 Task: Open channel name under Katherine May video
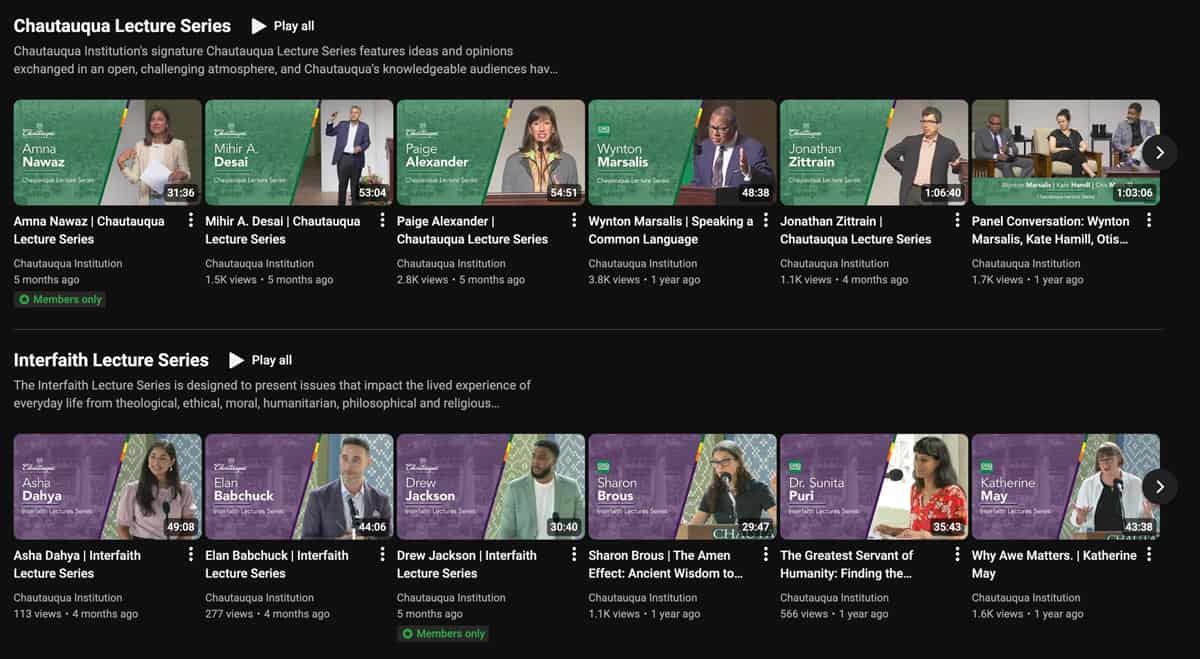(x=1026, y=598)
